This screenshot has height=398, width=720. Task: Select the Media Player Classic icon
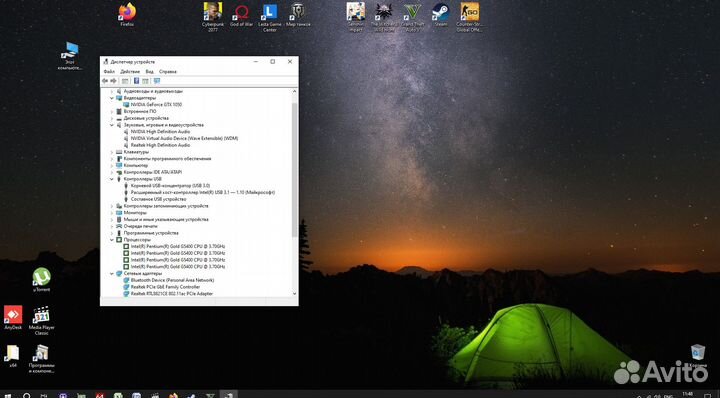click(41, 320)
